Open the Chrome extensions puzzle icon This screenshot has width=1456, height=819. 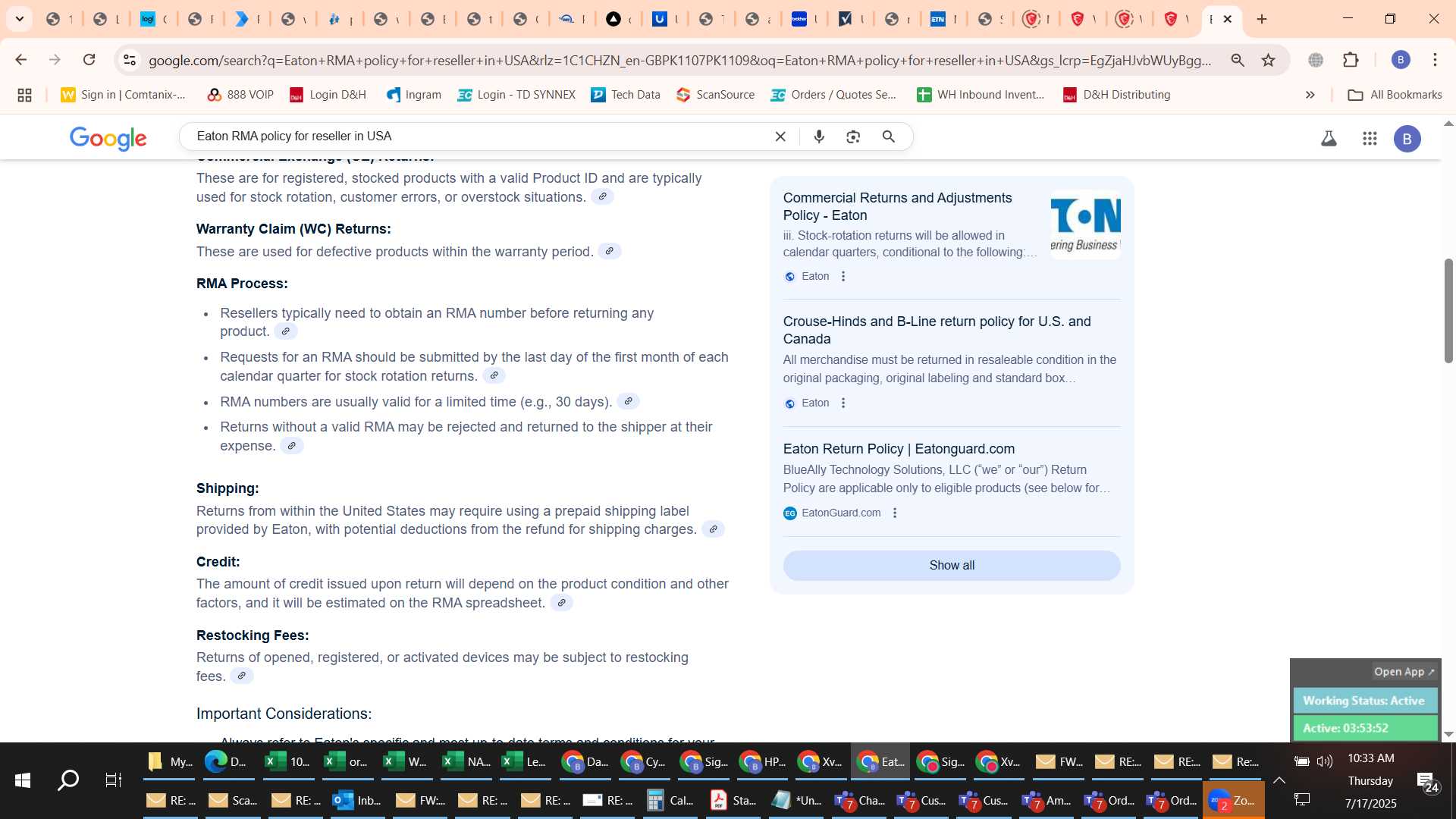(x=1351, y=60)
